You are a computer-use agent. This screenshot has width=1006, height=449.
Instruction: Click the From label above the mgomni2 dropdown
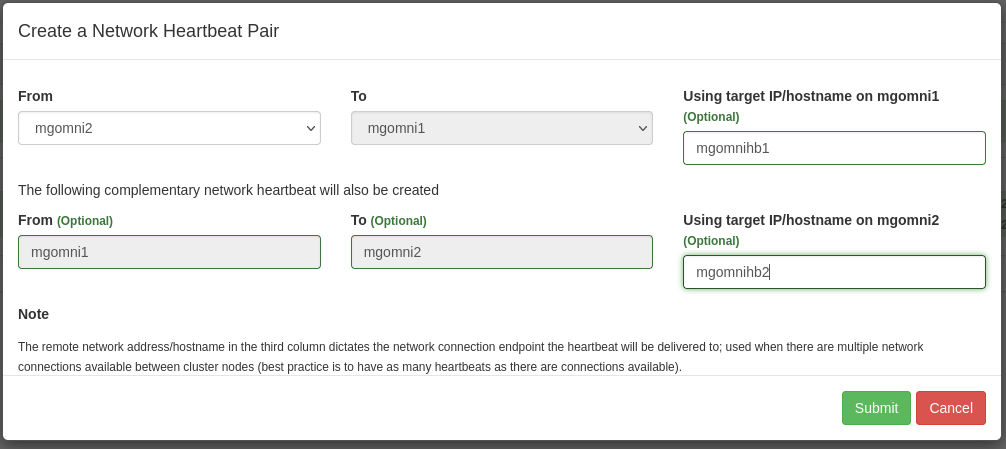click(35, 96)
